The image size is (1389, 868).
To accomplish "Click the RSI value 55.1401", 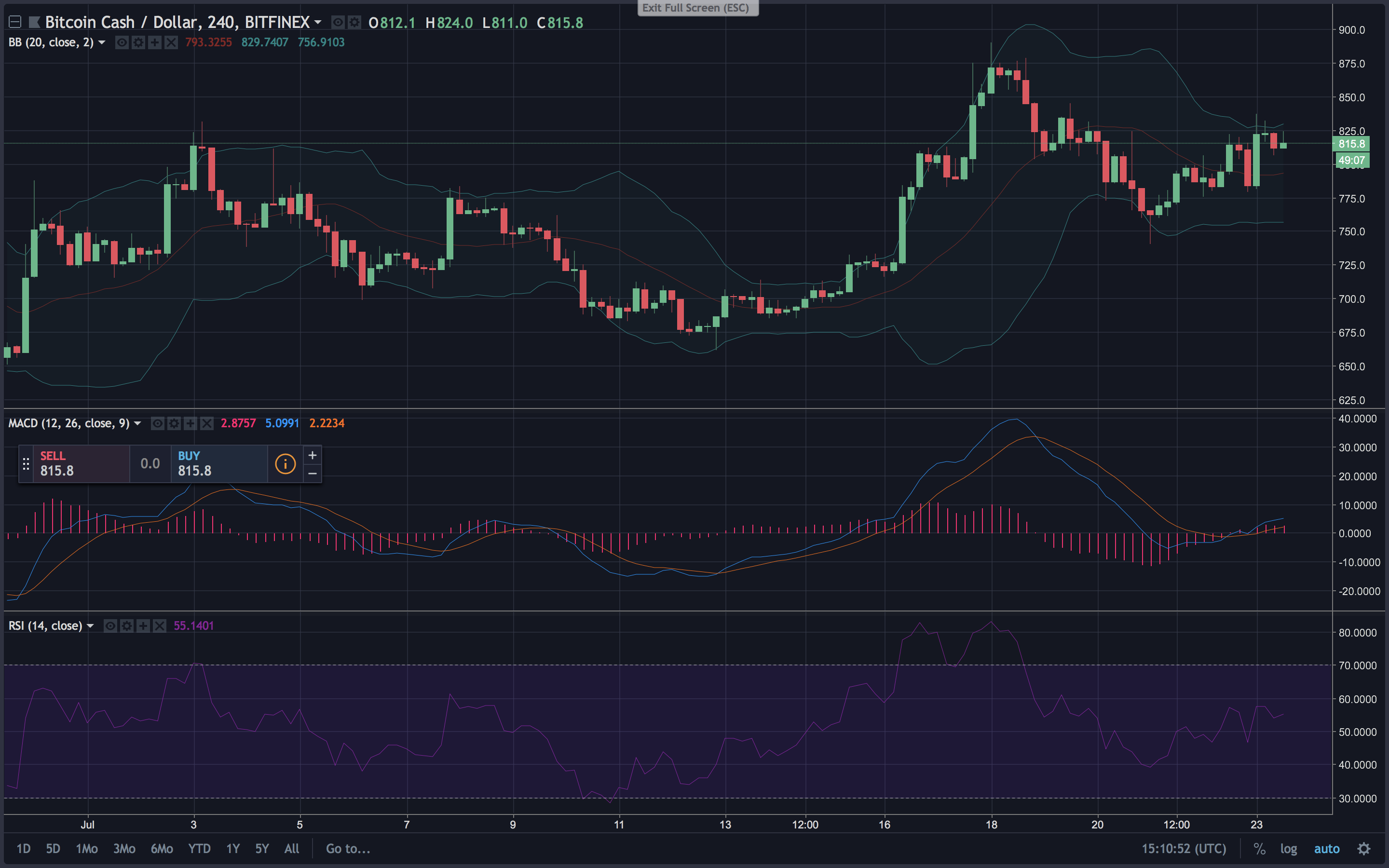I will [193, 626].
